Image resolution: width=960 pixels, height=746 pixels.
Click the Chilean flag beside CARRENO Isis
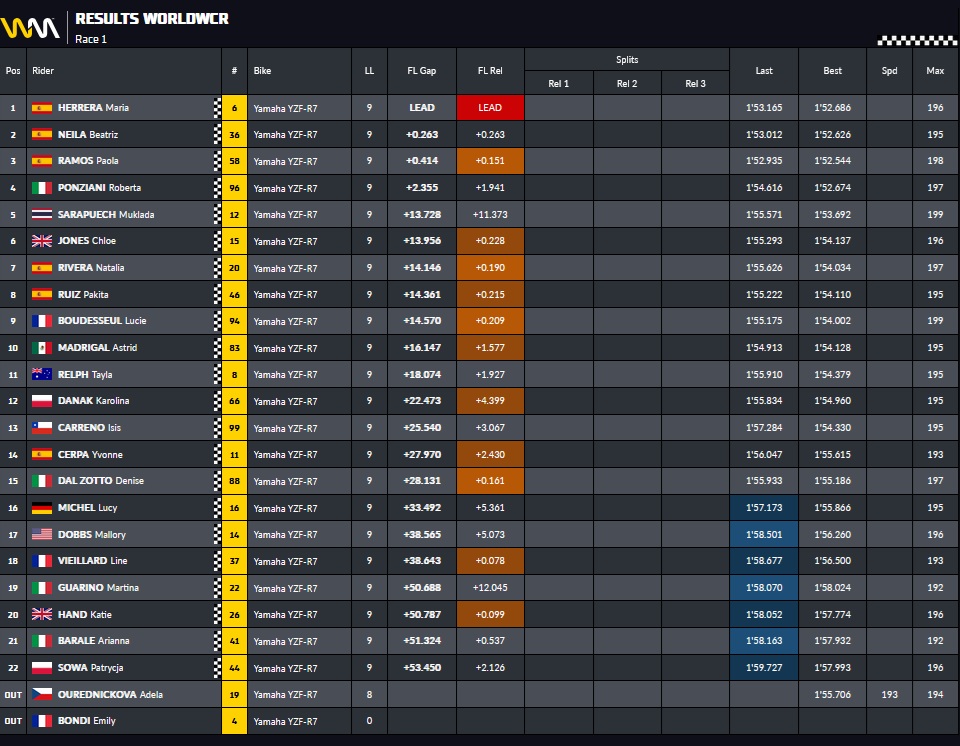(x=42, y=428)
